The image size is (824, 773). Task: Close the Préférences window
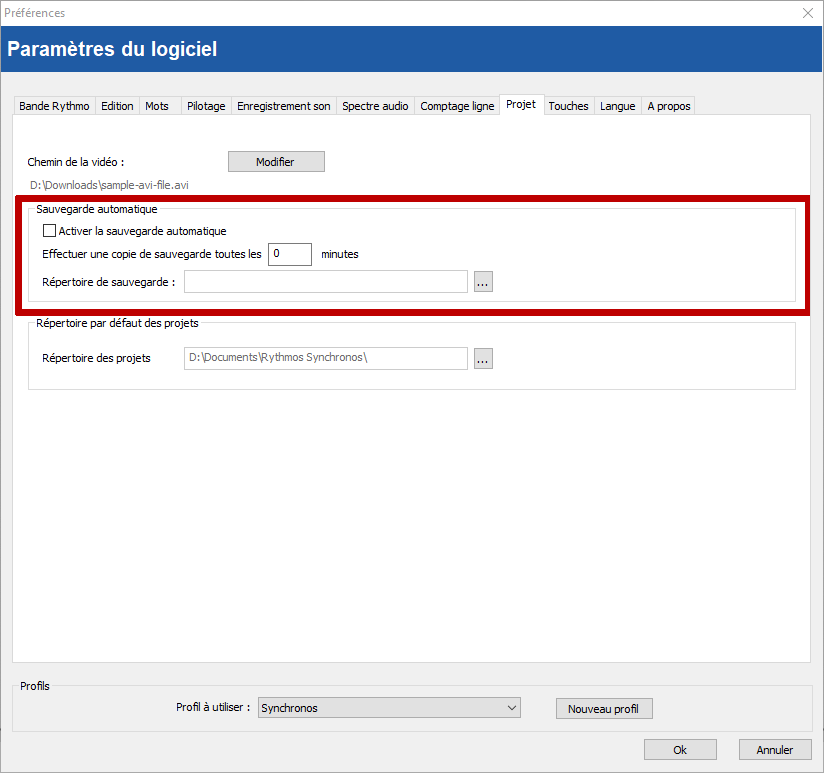(808, 13)
